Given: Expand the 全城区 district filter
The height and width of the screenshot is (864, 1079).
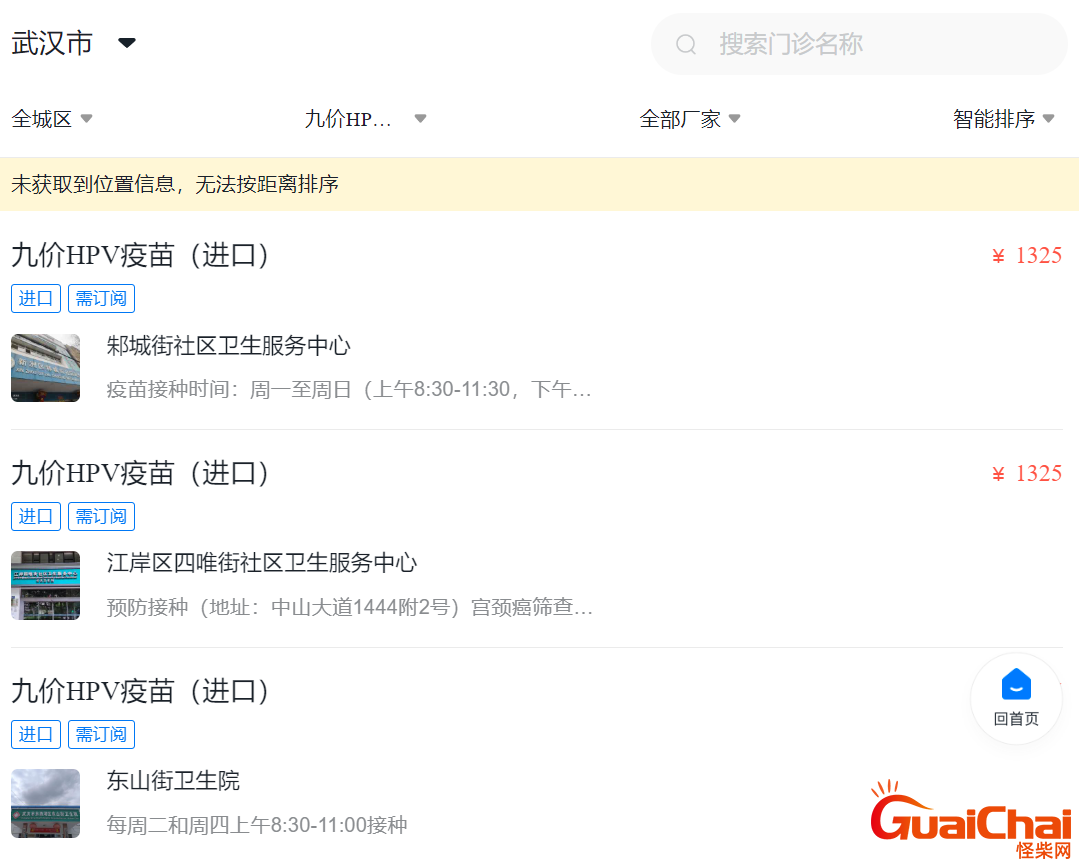Looking at the screenshot, I should point(52,119).
